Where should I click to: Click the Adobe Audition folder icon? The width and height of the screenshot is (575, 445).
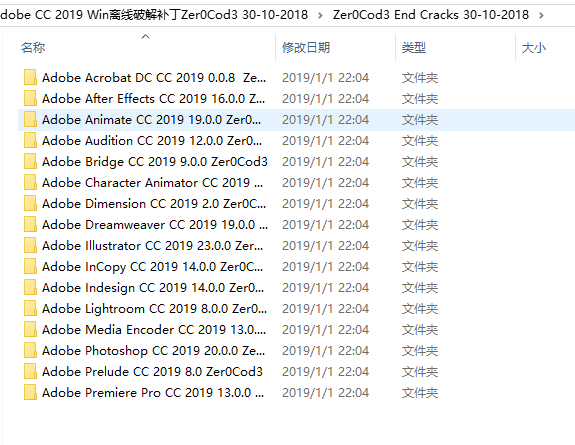30,141
